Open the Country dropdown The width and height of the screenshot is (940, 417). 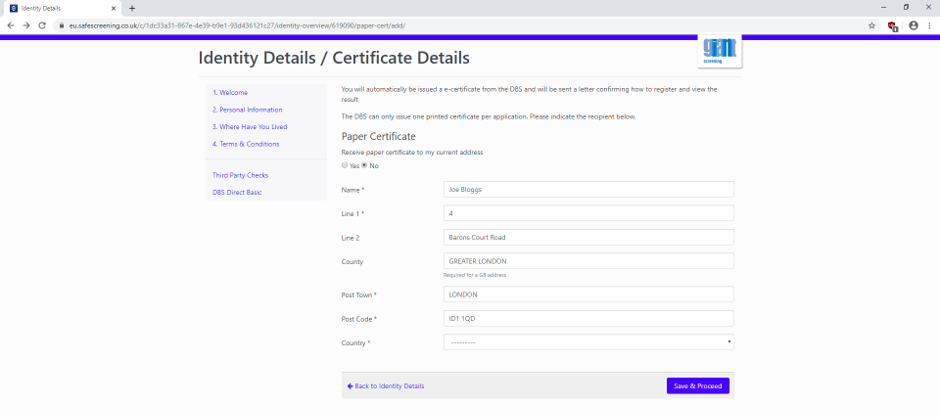click(589, 342)
